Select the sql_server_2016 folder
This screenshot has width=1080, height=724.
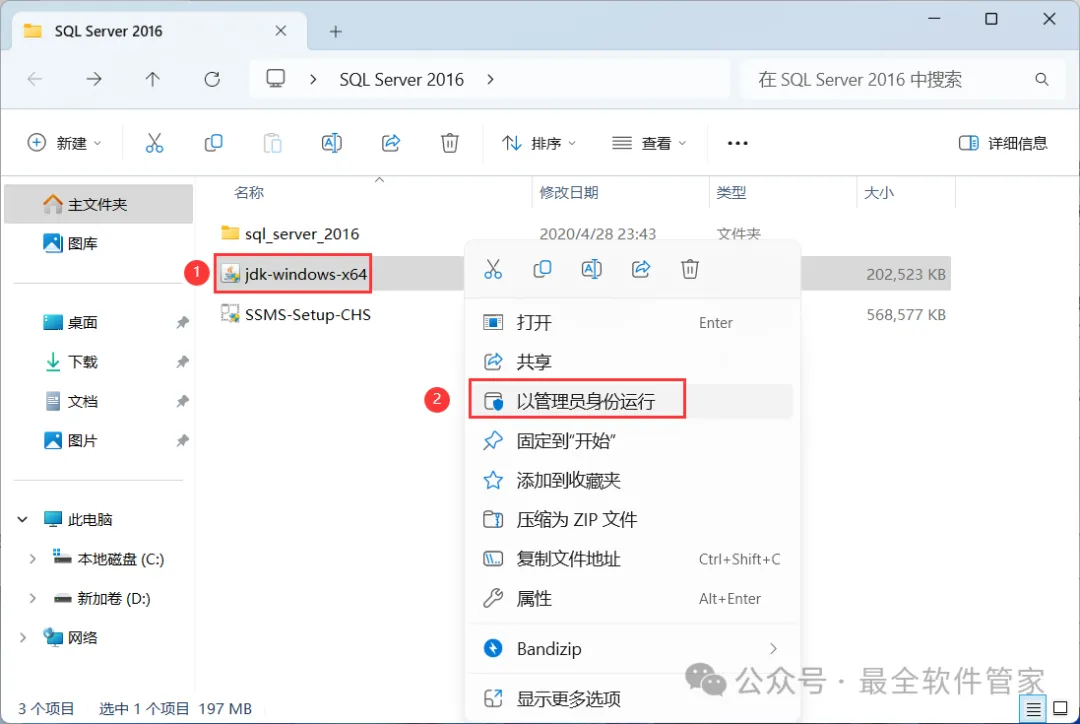pyautogui.click(x=302, y=234)
